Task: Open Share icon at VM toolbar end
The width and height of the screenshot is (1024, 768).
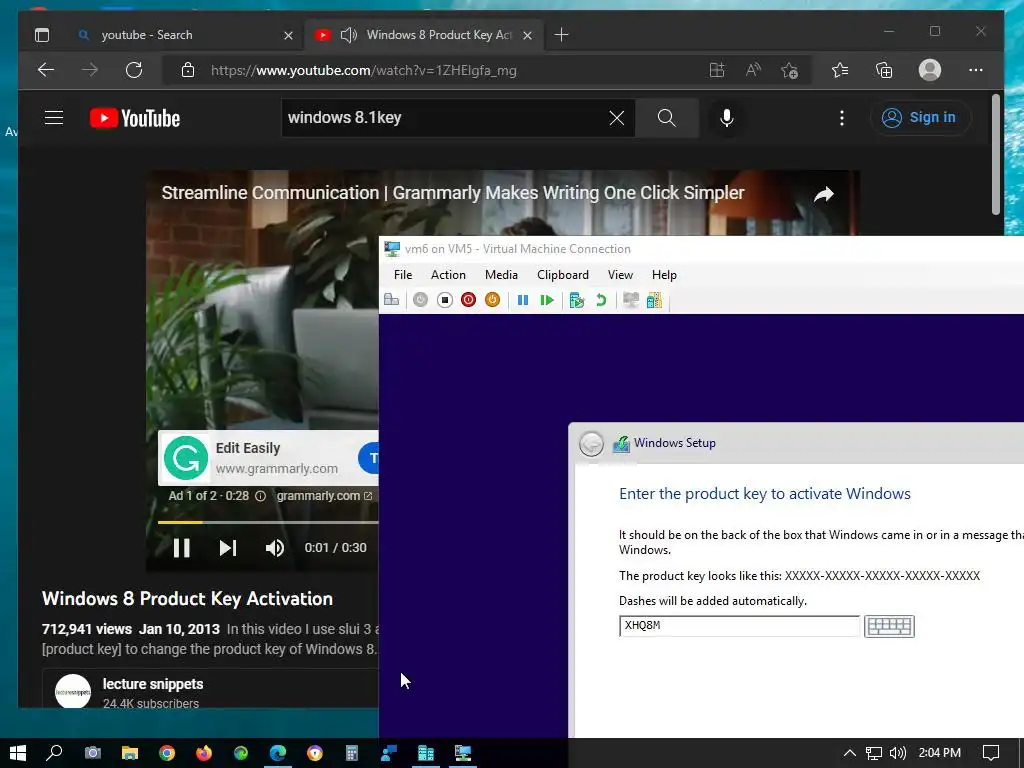Action: click(654, 300)
